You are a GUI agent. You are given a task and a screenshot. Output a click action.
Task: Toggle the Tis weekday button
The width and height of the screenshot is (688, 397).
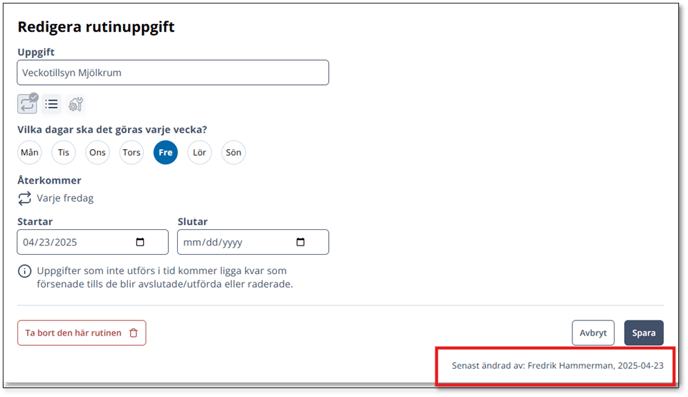click(x=64, y=153)
